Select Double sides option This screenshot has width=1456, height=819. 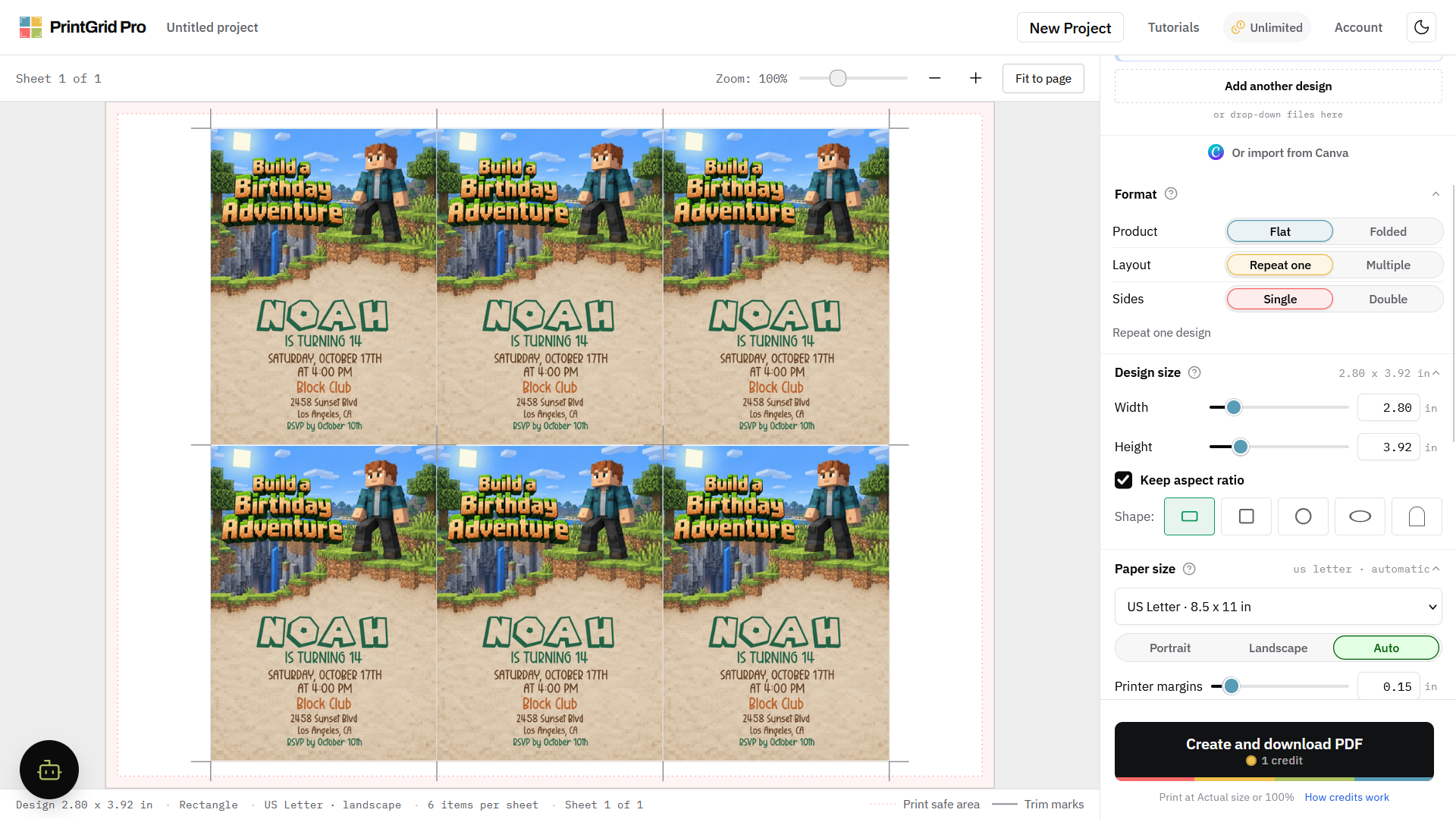[x=1388, y=299]
